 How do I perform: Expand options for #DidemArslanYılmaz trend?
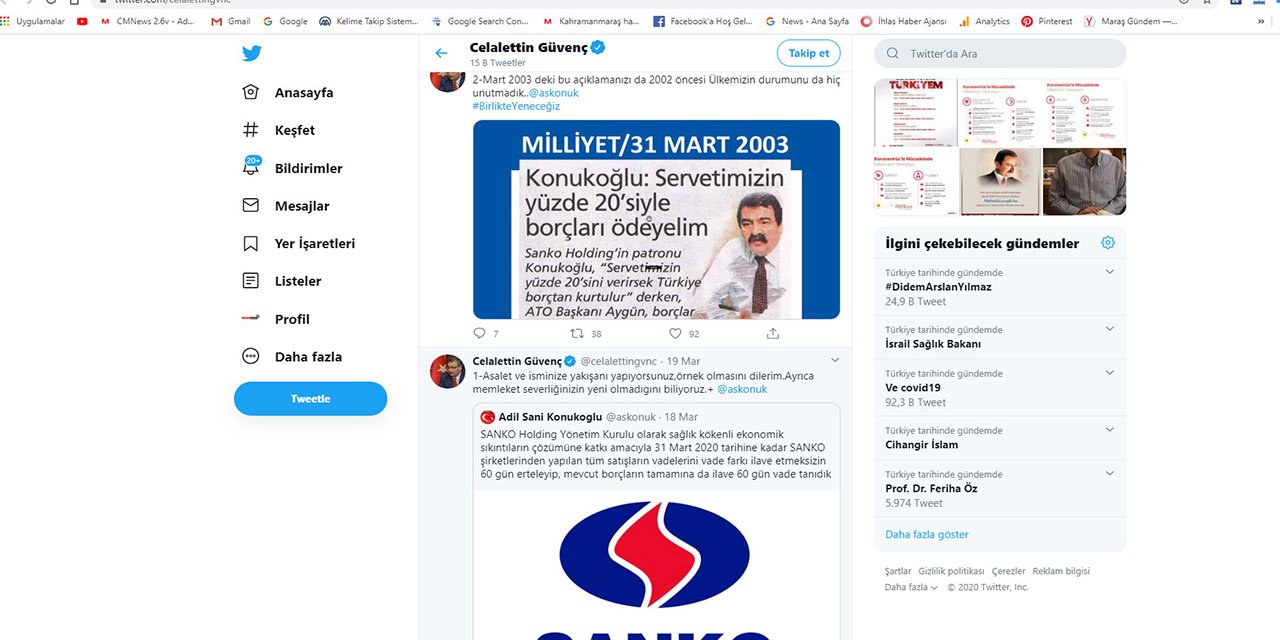pos(1107,270)
